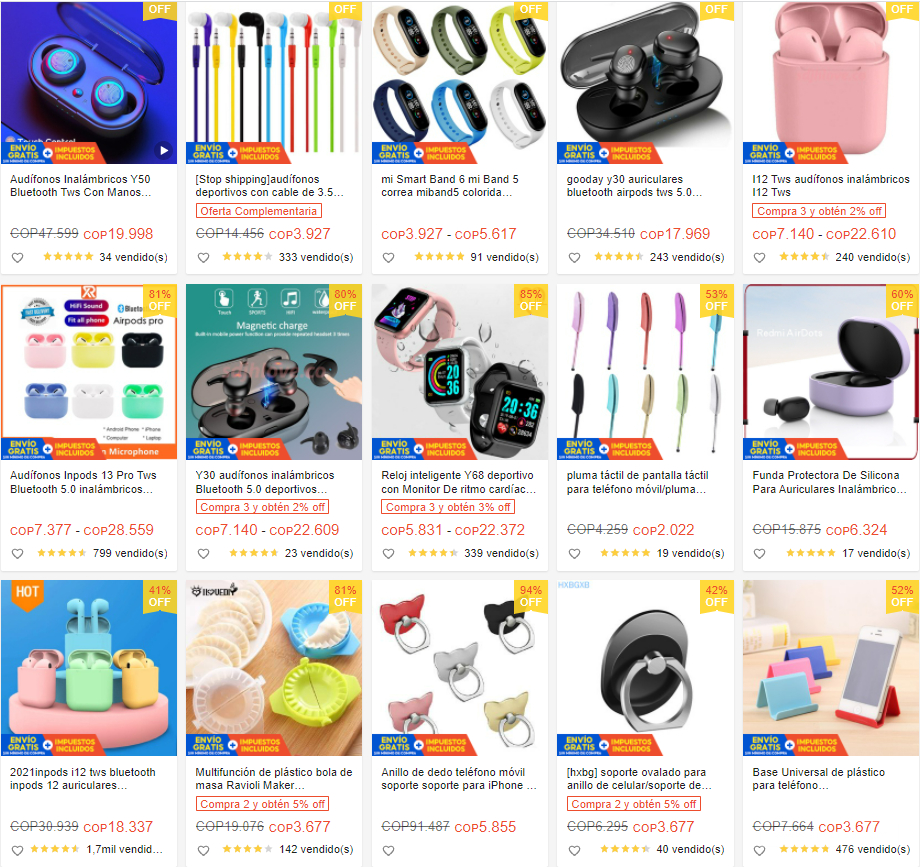The height and width of the screenshot is (867, 920).
Task: Open the Reloj inteligente Y68 product image
Action: tap(459, 372)
